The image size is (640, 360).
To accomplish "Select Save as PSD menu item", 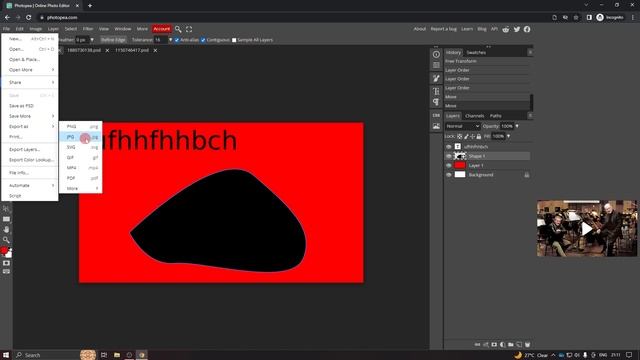I will (x=30, y=106).
